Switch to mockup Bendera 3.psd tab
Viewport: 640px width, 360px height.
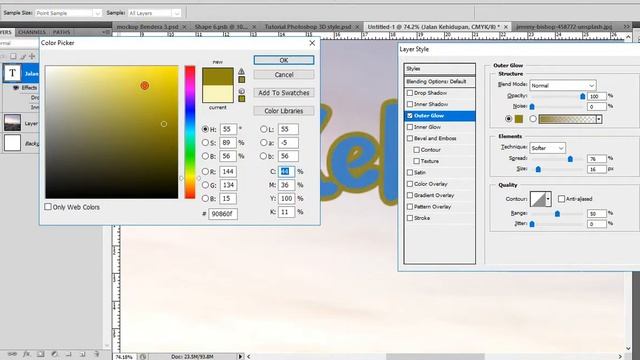pos(148,27)
